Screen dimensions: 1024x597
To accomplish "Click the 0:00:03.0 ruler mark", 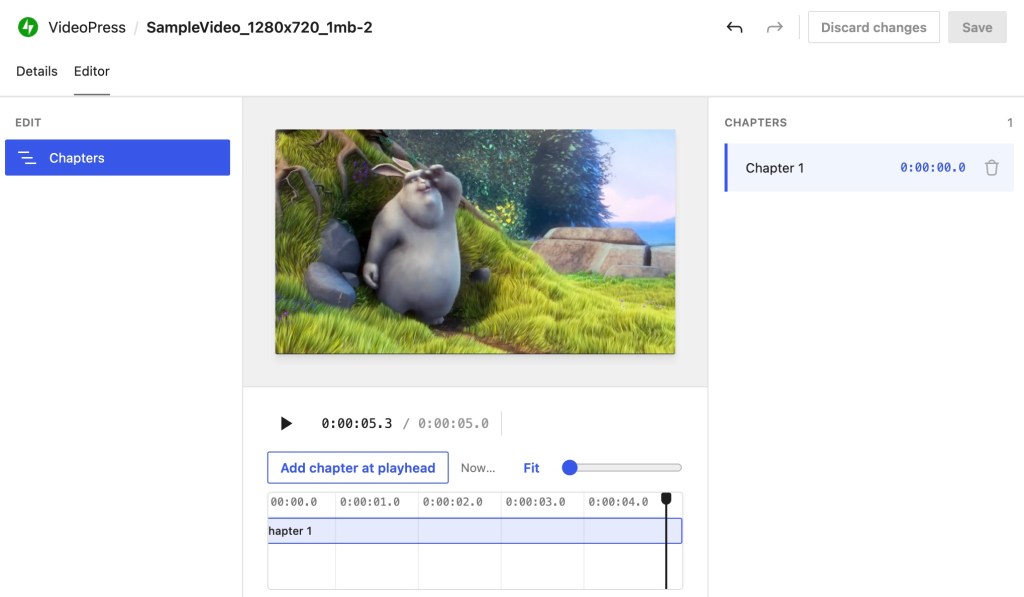I will click(x=536, y=502).
